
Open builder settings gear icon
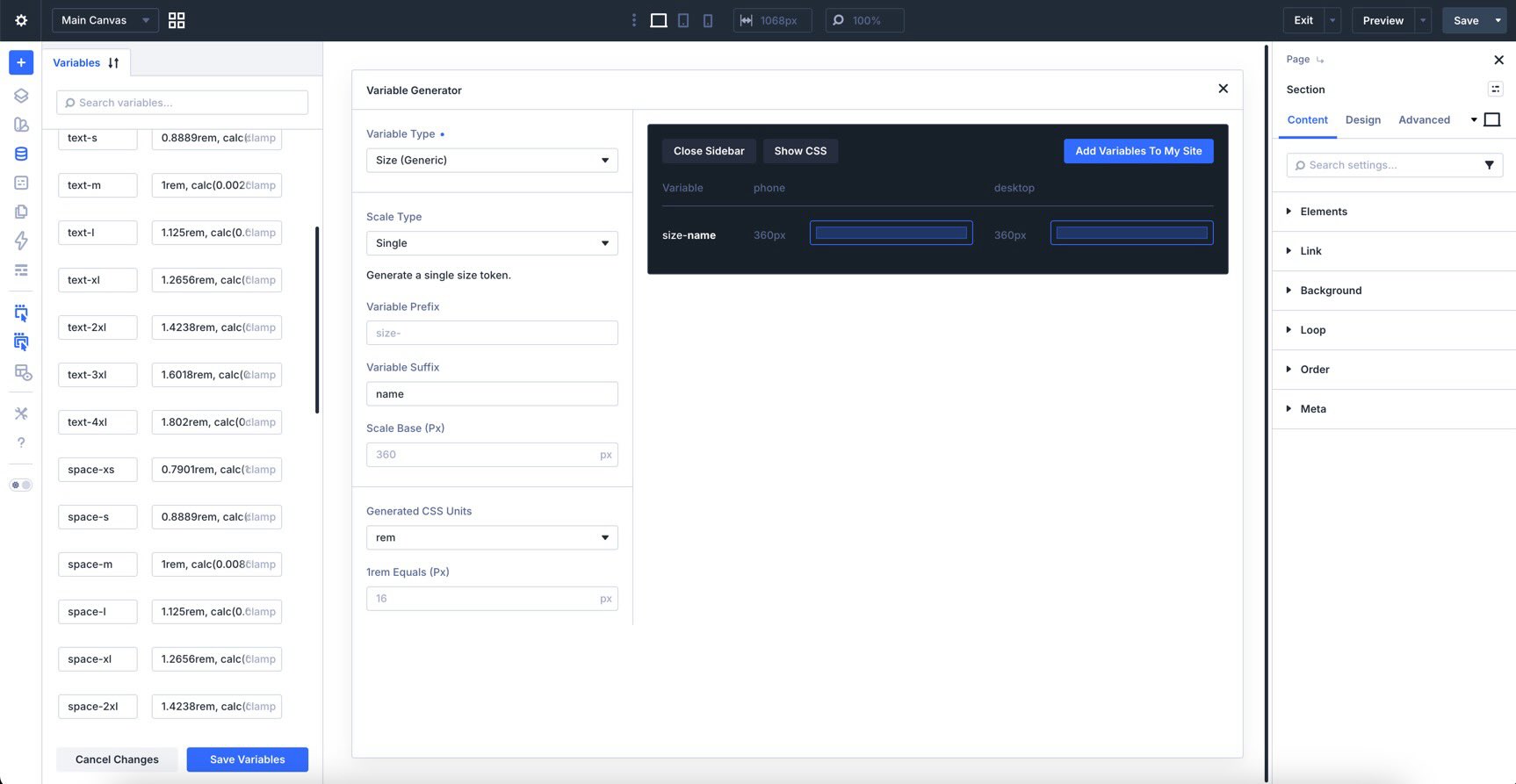point(21,20)
